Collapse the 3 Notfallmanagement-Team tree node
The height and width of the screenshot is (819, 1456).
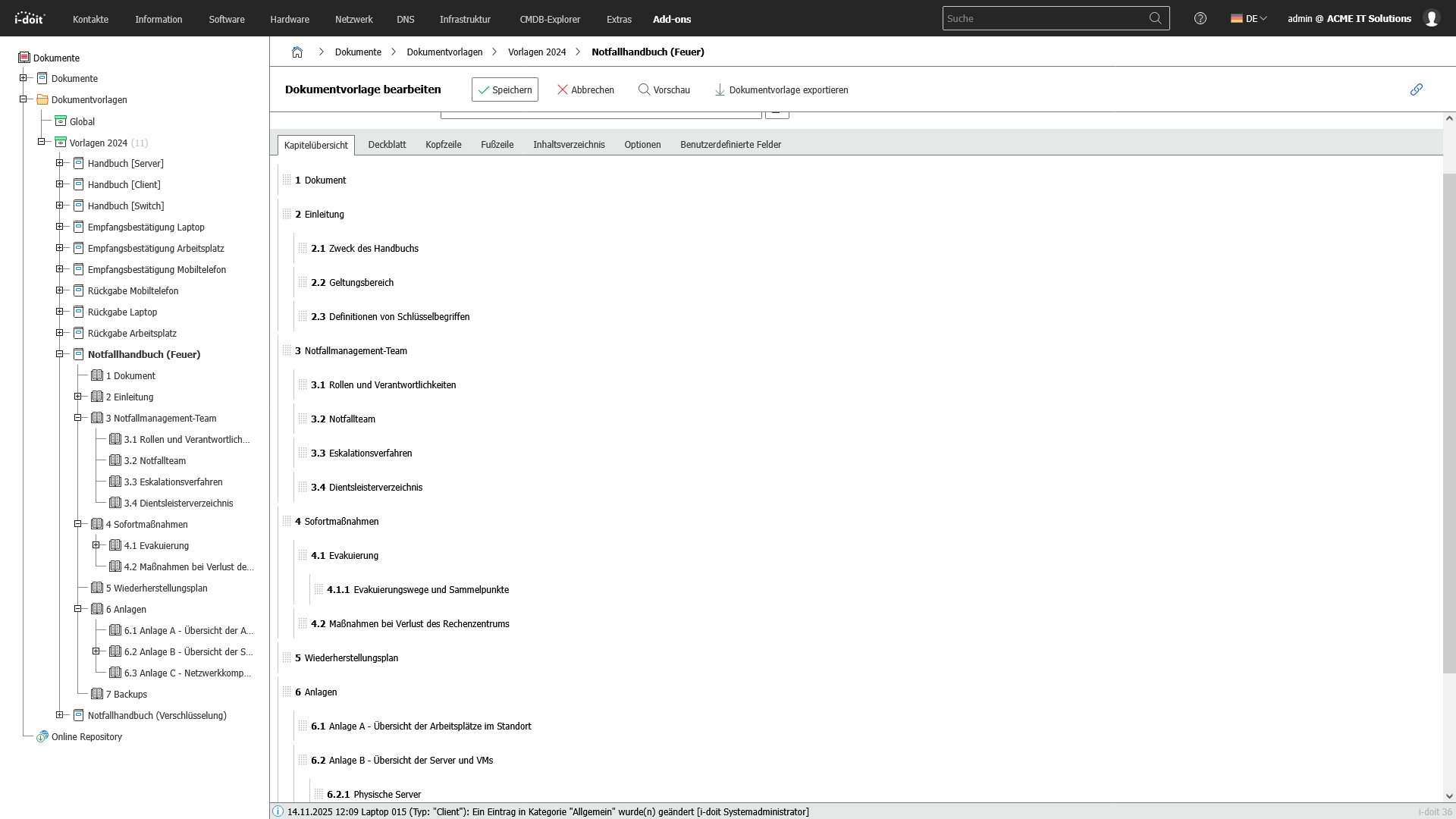click(77, 418)
